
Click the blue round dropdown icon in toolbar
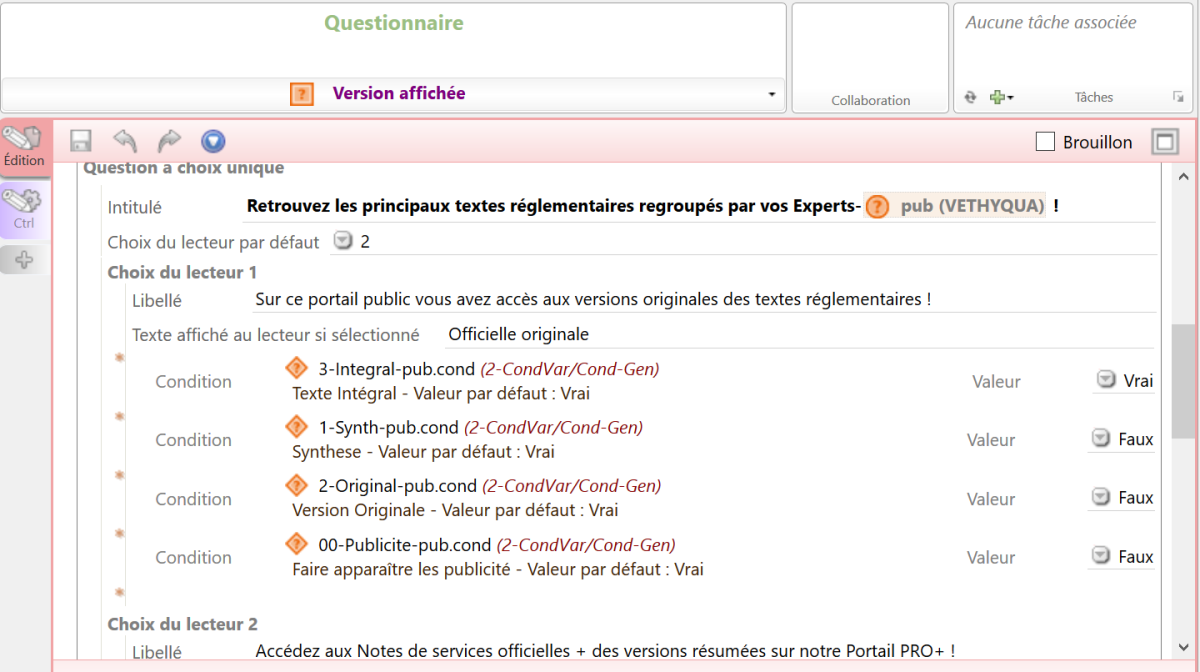click(213, 141)
